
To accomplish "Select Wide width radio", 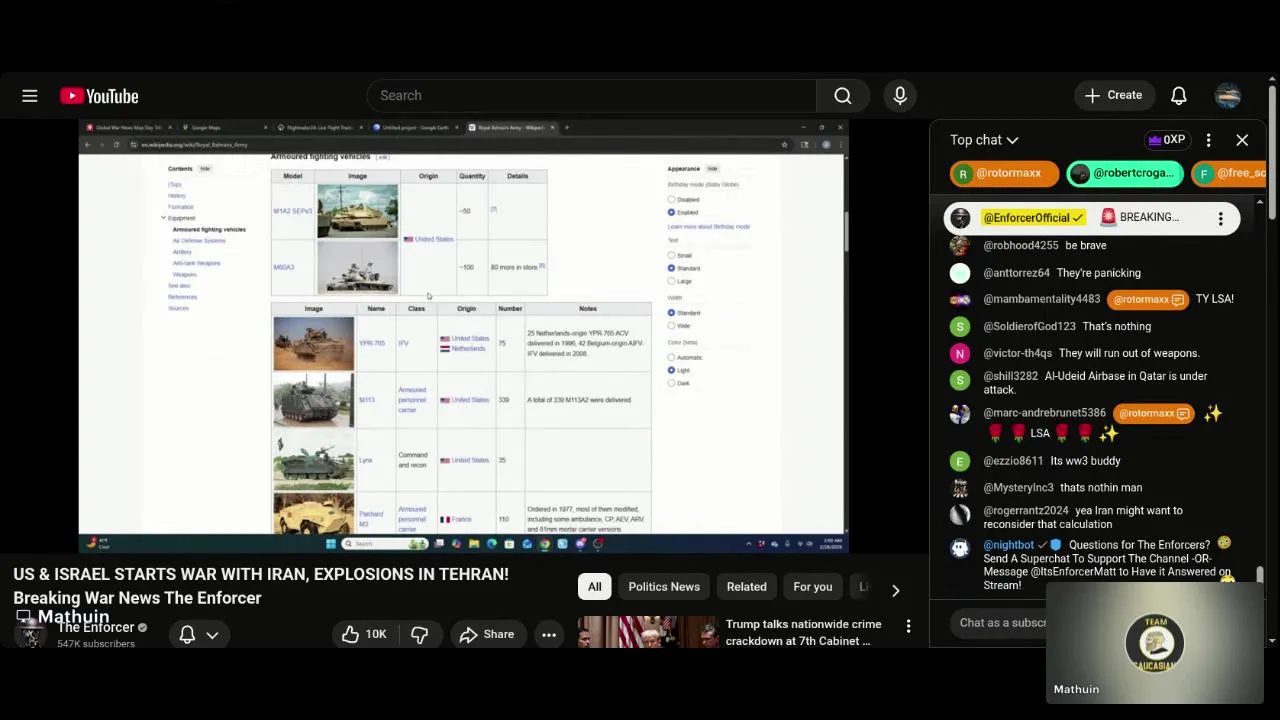I will click(x=671, y=326).
